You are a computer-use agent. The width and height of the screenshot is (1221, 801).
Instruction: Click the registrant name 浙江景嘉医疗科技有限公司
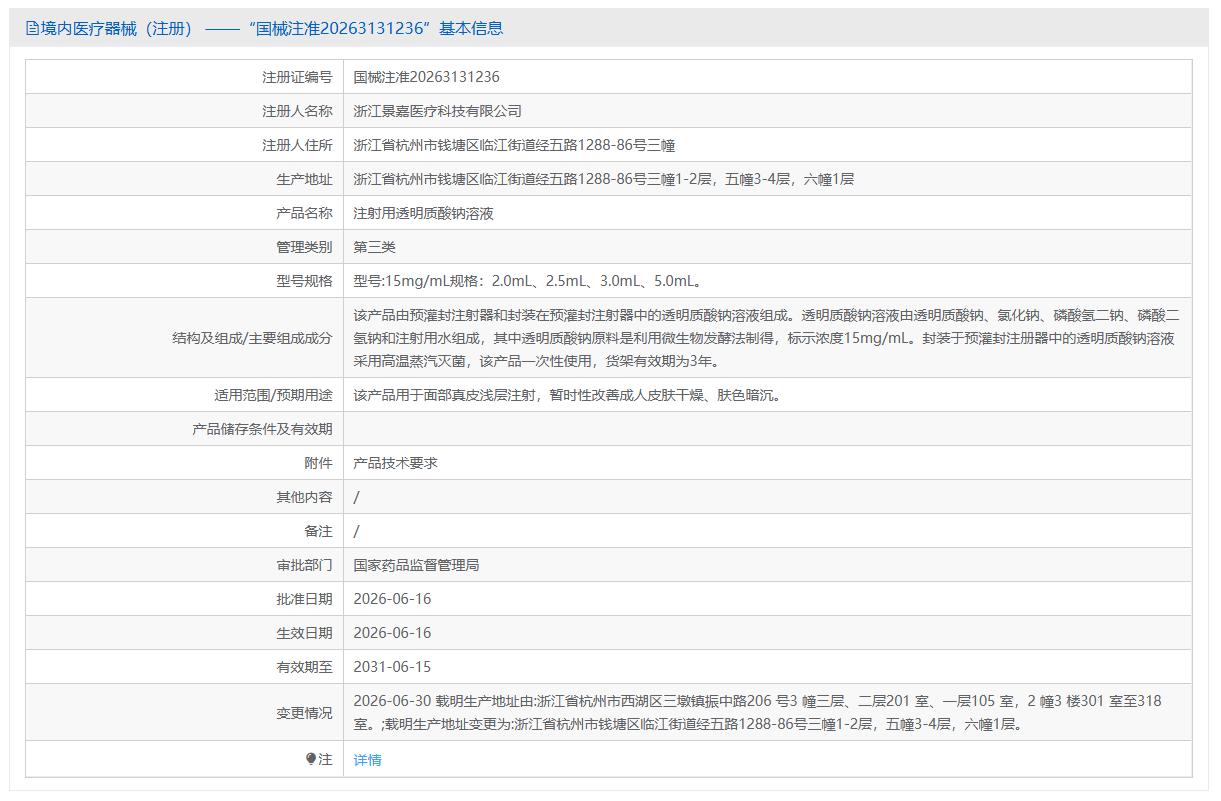(438, 111)
